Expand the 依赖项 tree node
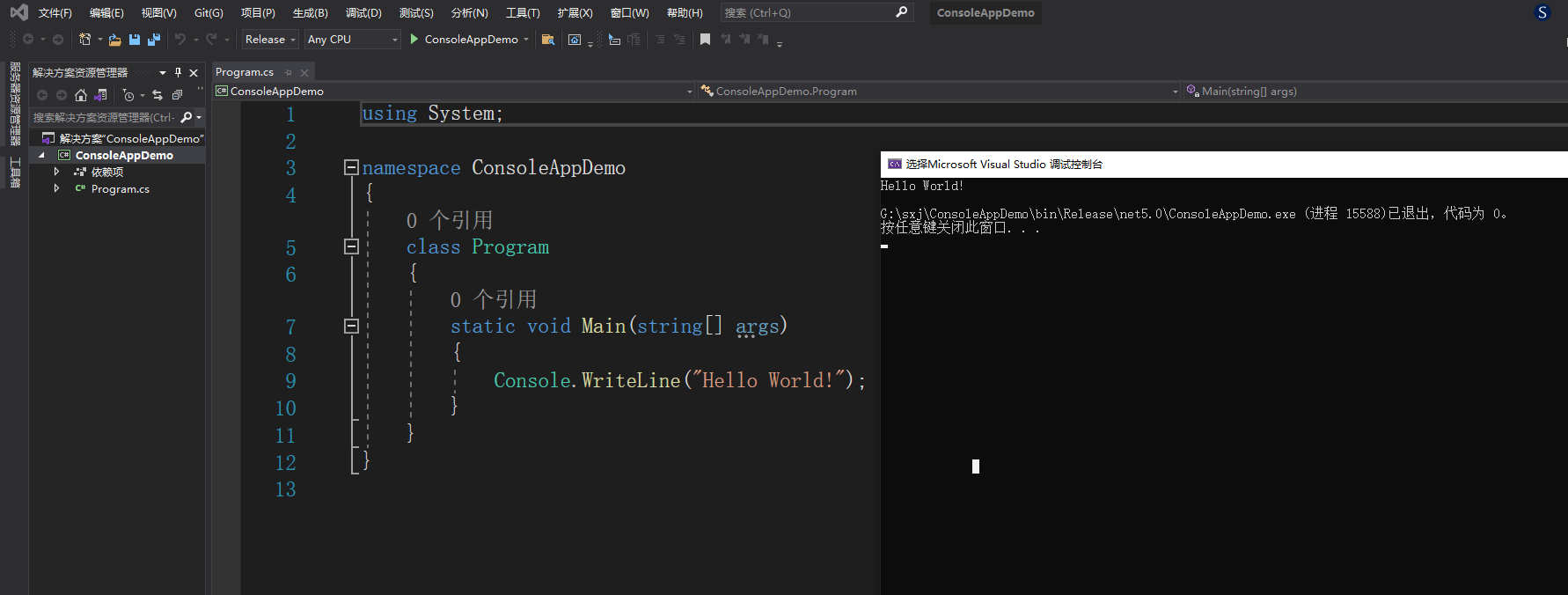 click(56, 172)
